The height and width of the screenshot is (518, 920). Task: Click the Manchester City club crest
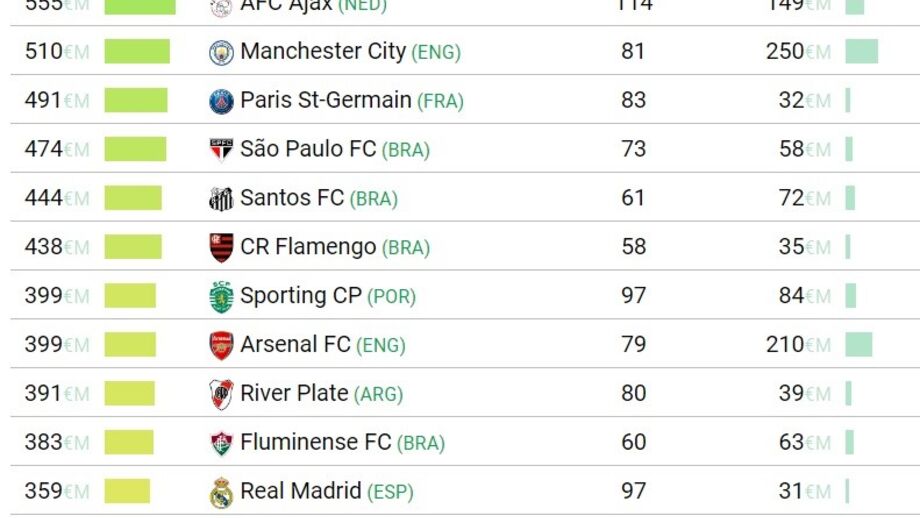pyautogui.click(x=221, y=52)
